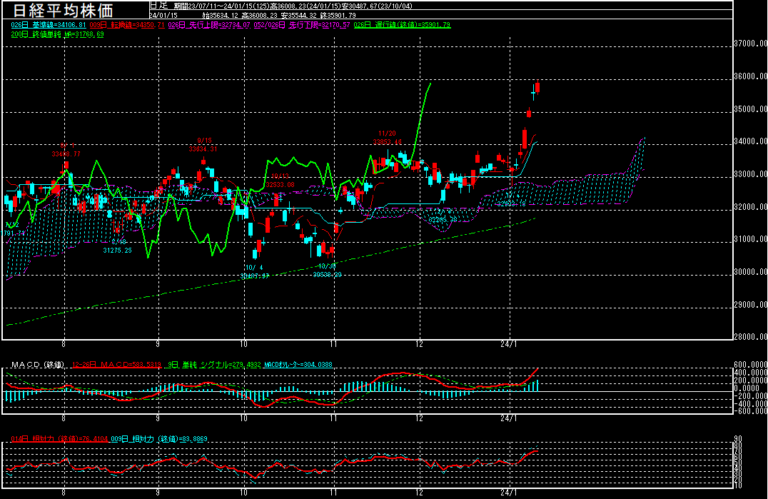The width and height of the screenshot is (768, 499).
Task: Select the cyan 009日 相対力 legend label
Action: [x=159, y=439]
